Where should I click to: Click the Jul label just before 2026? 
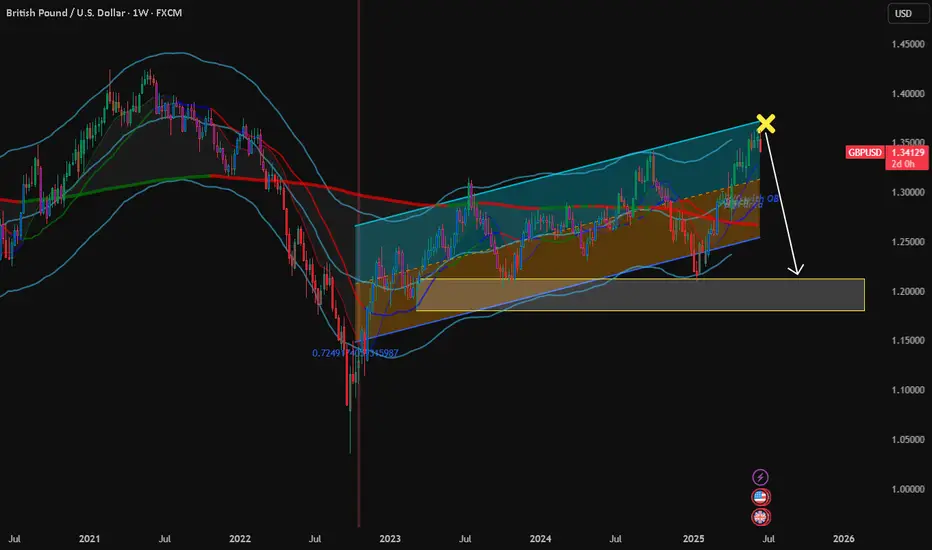click(769, 539)
